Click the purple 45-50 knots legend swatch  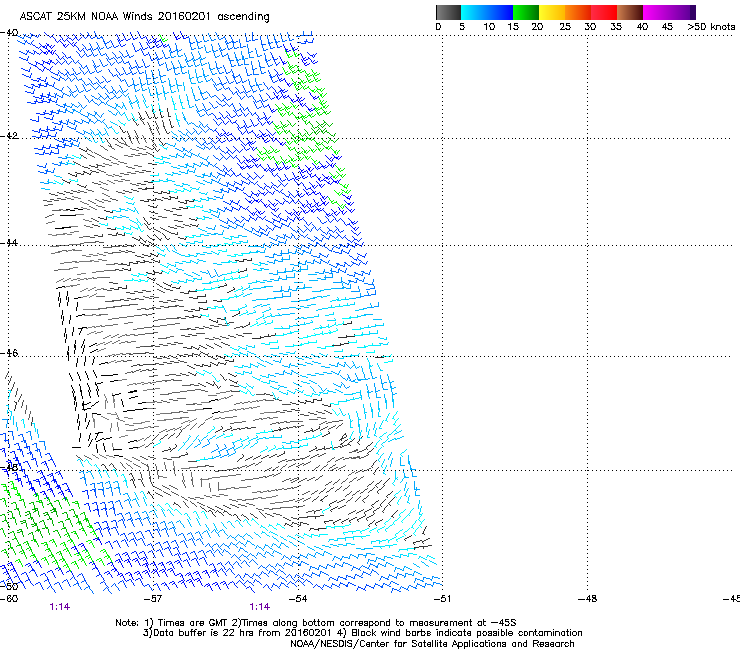tap(682, 12)
